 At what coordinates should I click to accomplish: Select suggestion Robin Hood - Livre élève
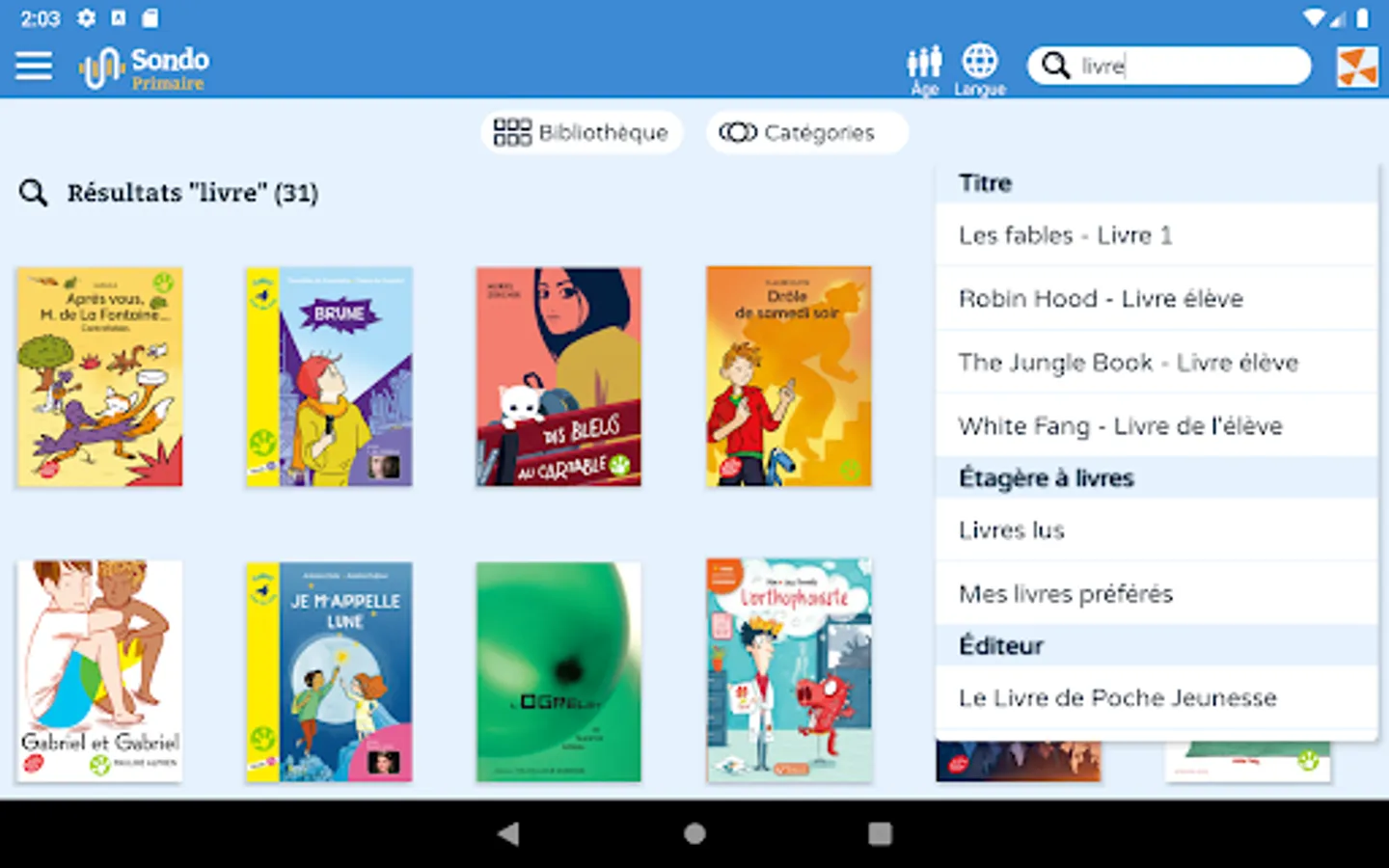[x=1156, y=299]
